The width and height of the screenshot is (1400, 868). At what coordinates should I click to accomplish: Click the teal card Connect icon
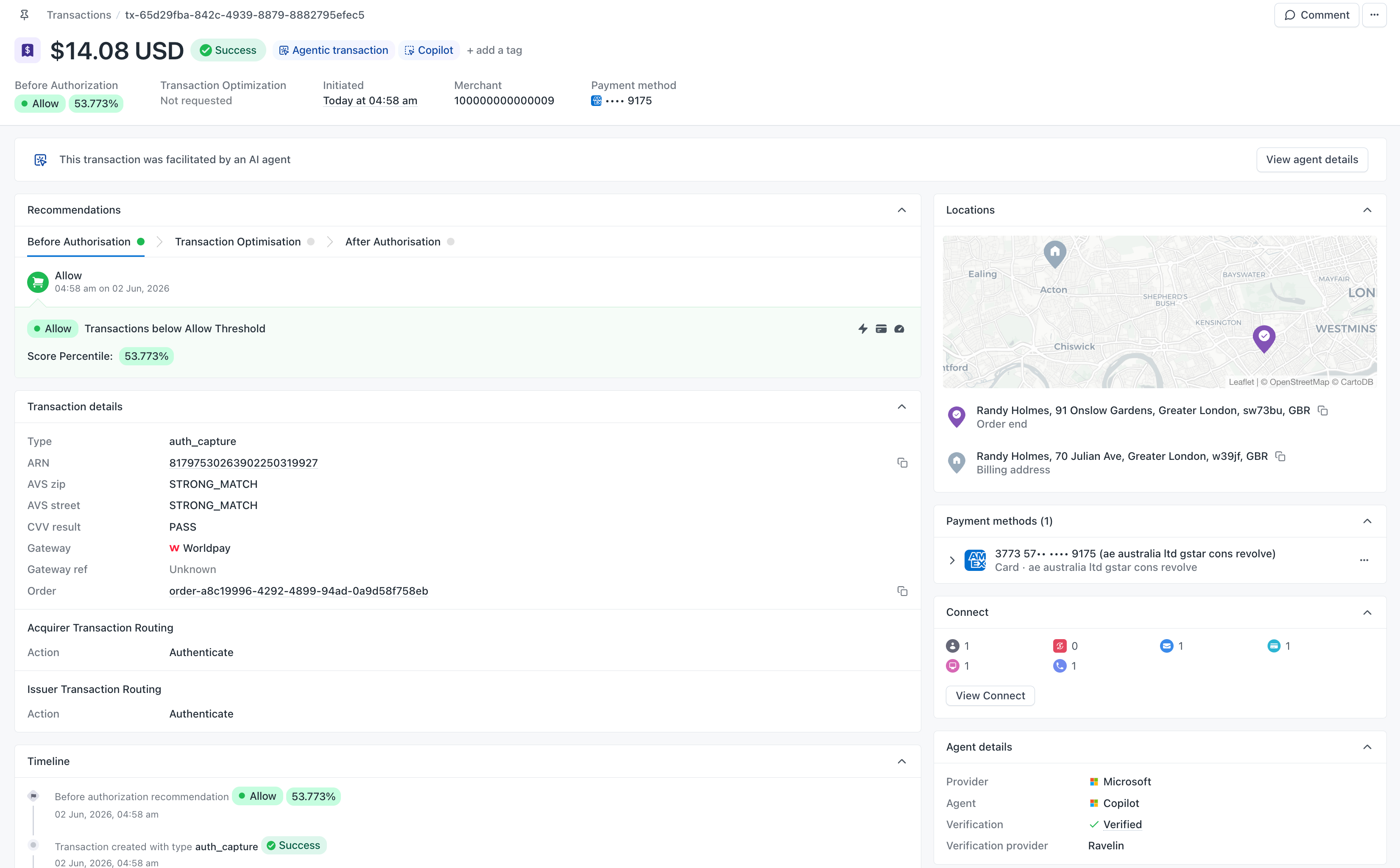coord(1274,646)
